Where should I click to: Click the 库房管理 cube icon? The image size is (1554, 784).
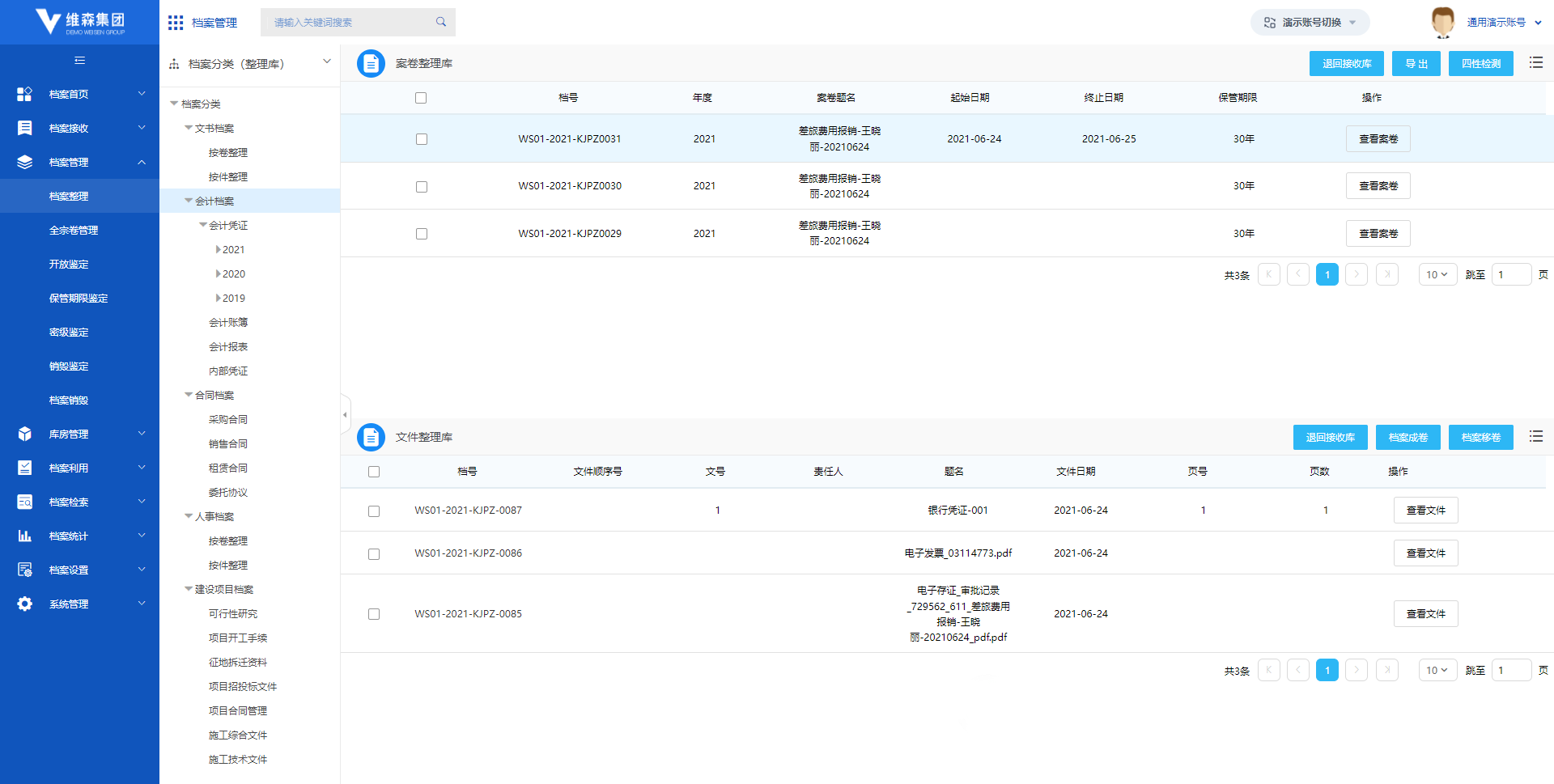pos(25,434)
